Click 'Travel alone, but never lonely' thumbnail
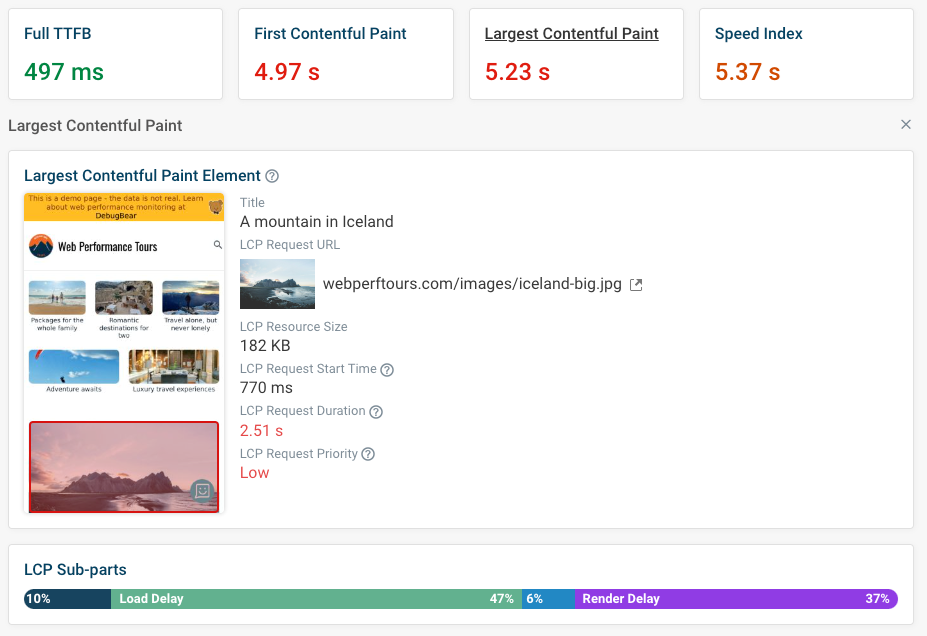 190,298
